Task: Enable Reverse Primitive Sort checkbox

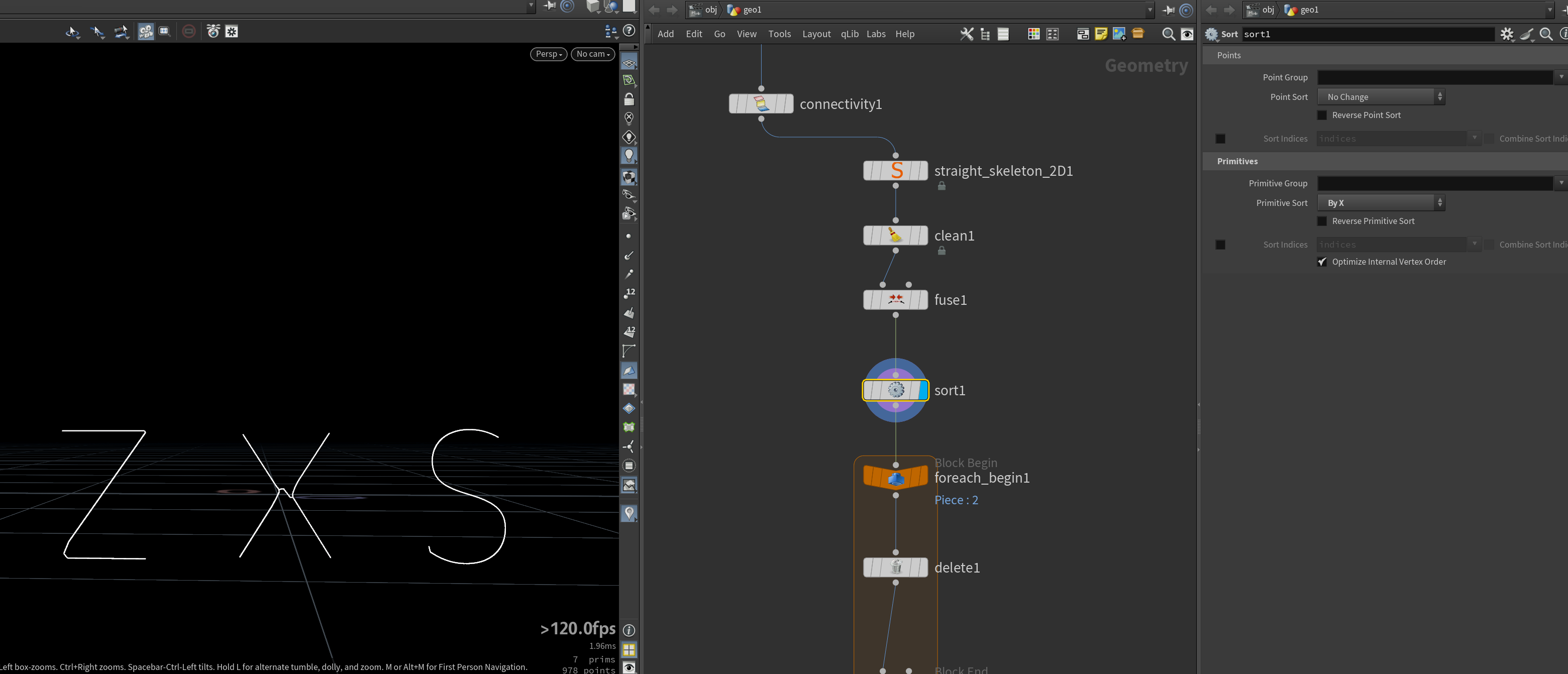Action: pyautogui.click(x=1322, y=221)
